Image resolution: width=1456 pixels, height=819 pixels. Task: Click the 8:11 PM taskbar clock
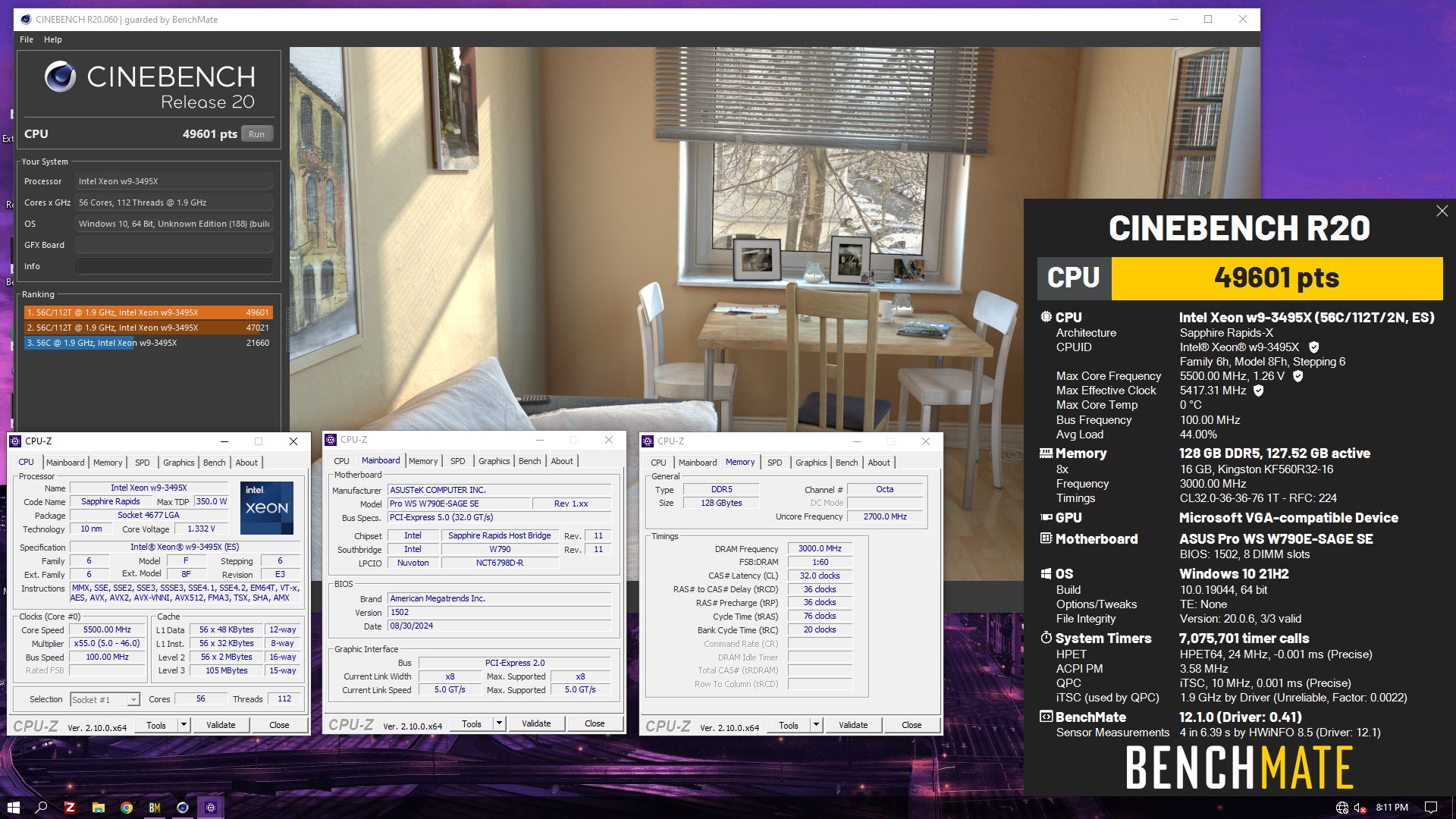1392,808
